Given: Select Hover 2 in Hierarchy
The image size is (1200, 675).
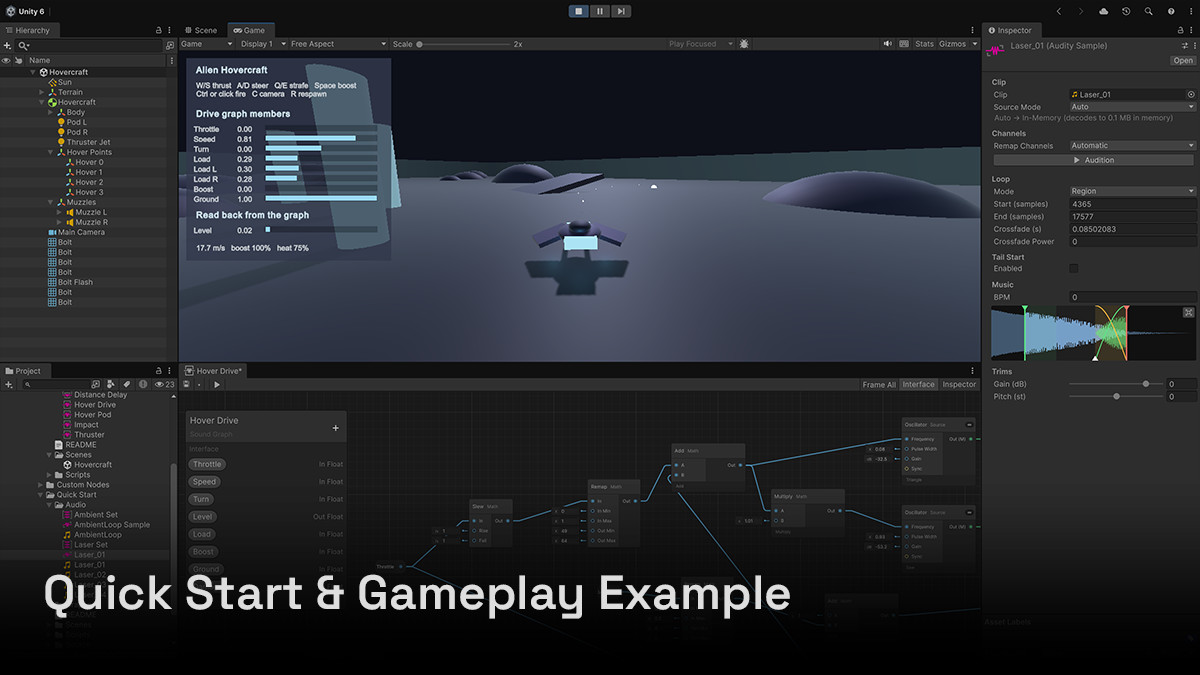Looking at the screenshot, I should point(84,182).
